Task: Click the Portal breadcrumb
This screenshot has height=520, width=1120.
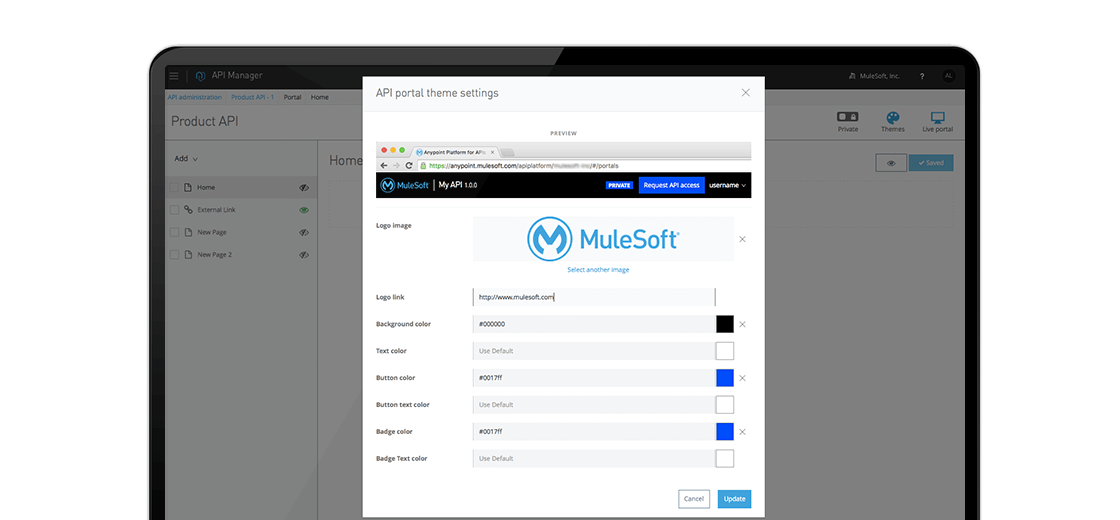Action: (x=292, y=97)
